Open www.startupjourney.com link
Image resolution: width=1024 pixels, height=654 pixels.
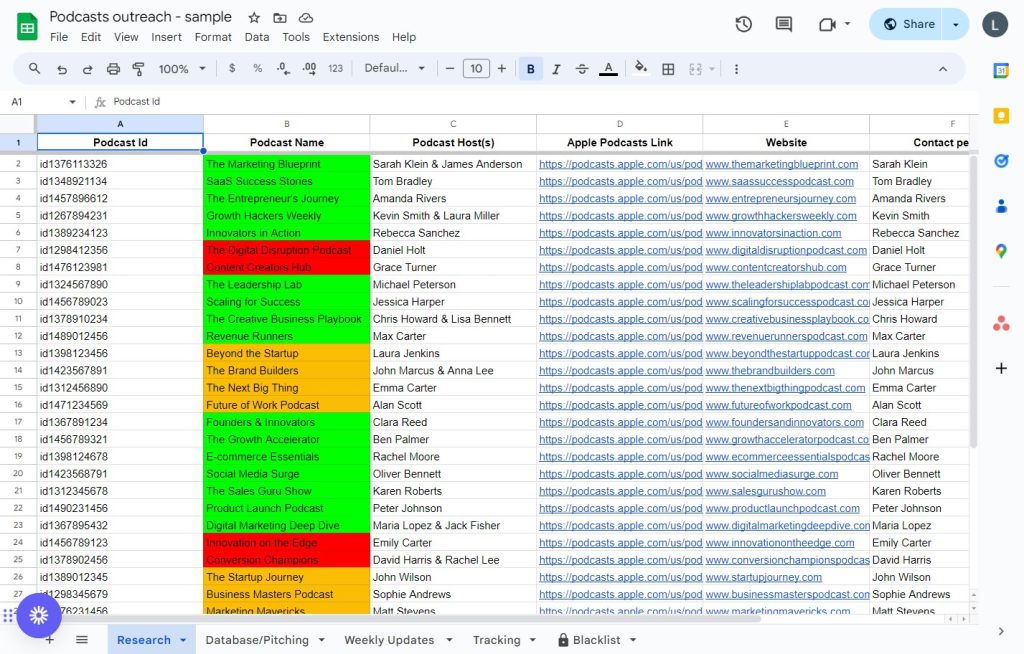[x=763, y=577]
